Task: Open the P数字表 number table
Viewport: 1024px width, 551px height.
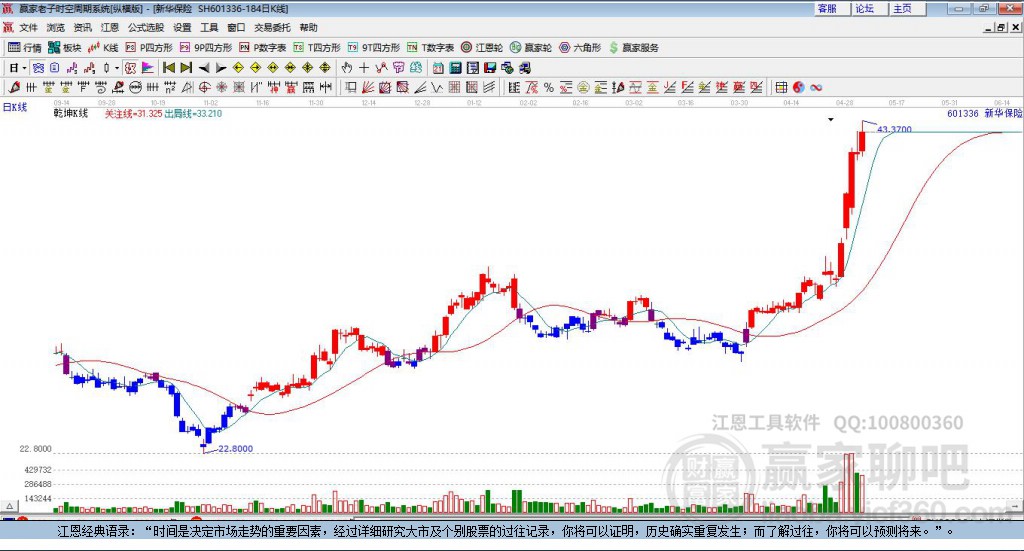Action: click(263, 48)
